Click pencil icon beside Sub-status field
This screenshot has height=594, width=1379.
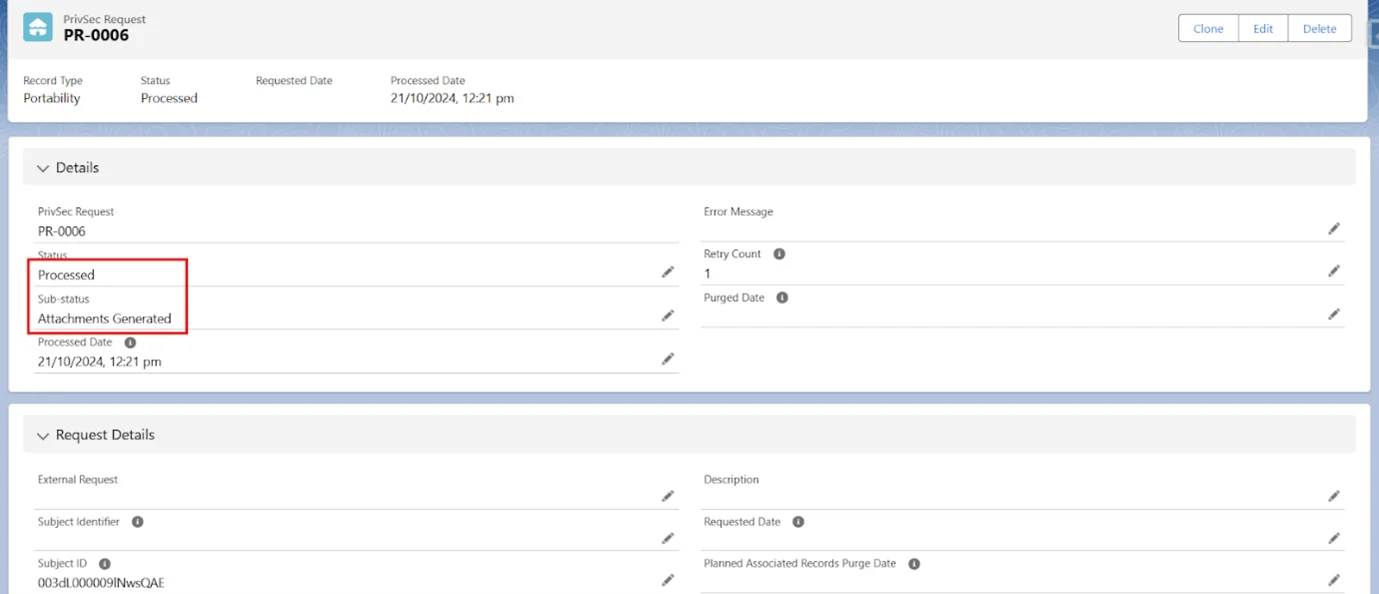[667, 316]
